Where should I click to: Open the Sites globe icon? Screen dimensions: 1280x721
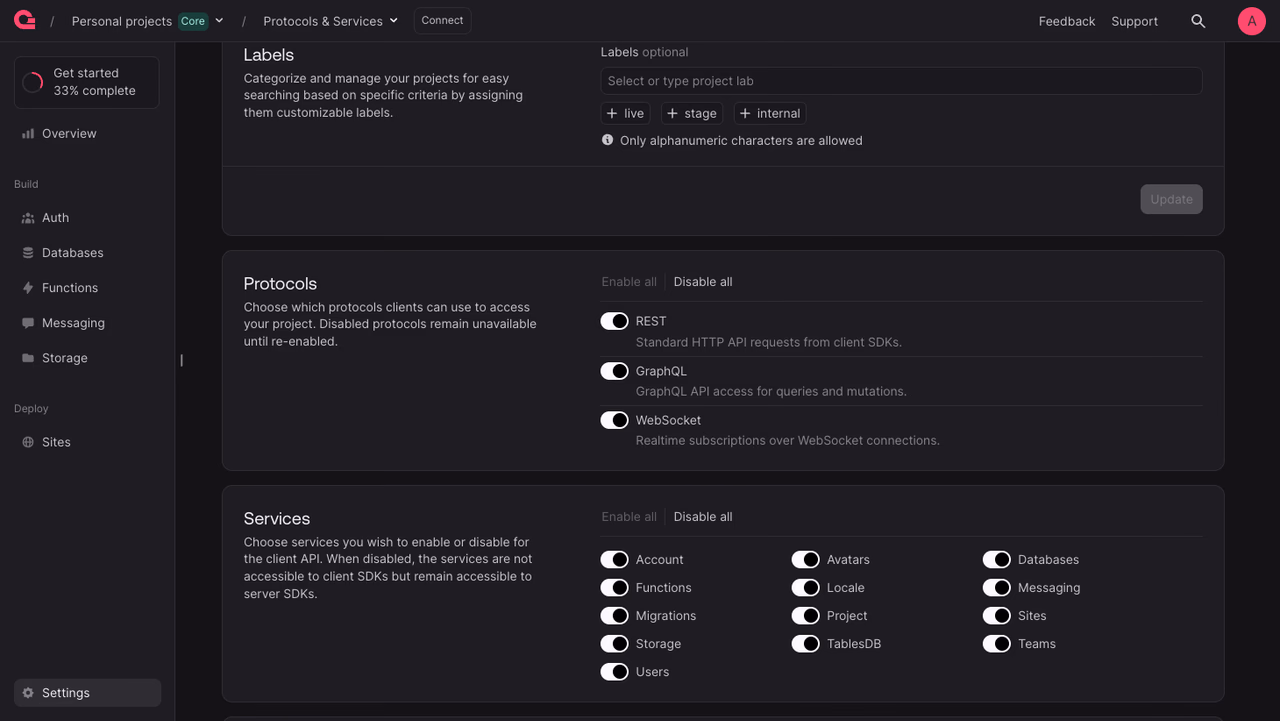click(x=28, y=442)
